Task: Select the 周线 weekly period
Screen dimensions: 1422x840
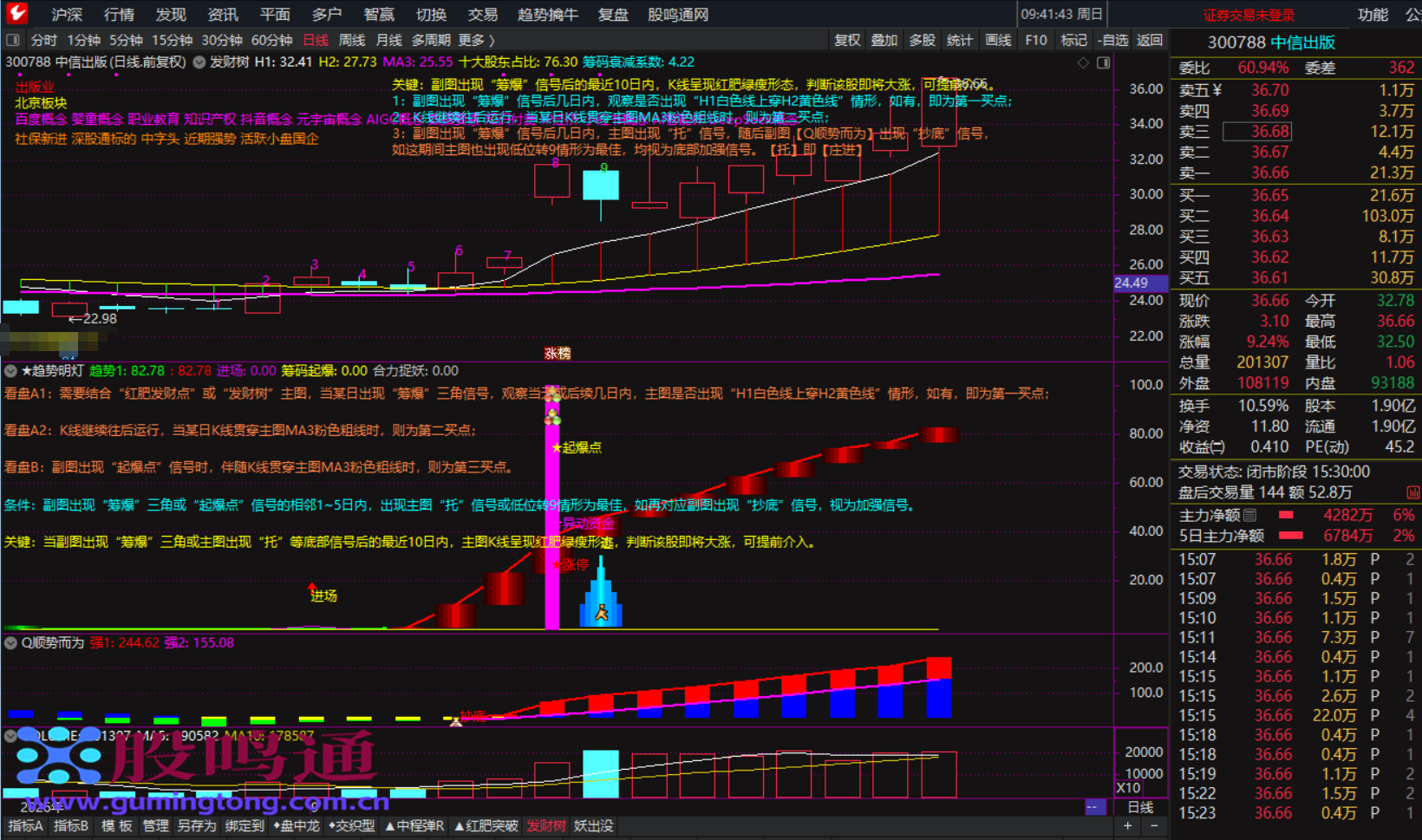Action: [x=352, y=40]
